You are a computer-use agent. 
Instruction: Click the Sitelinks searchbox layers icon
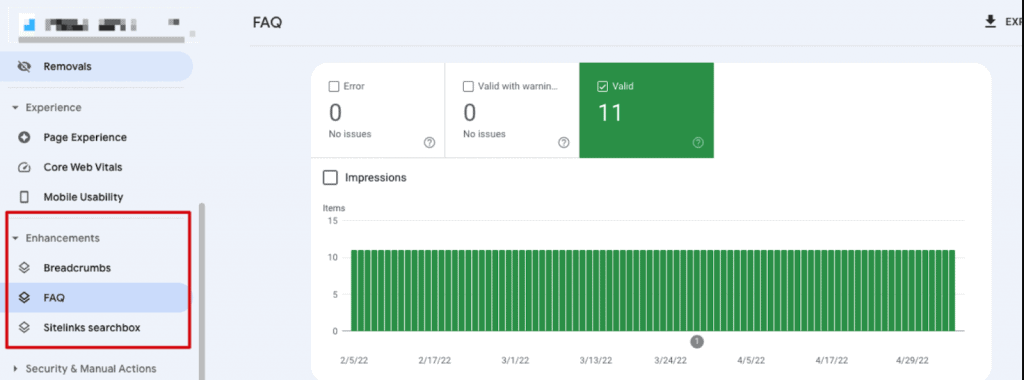pyautogui.click(x=25, y=328)
